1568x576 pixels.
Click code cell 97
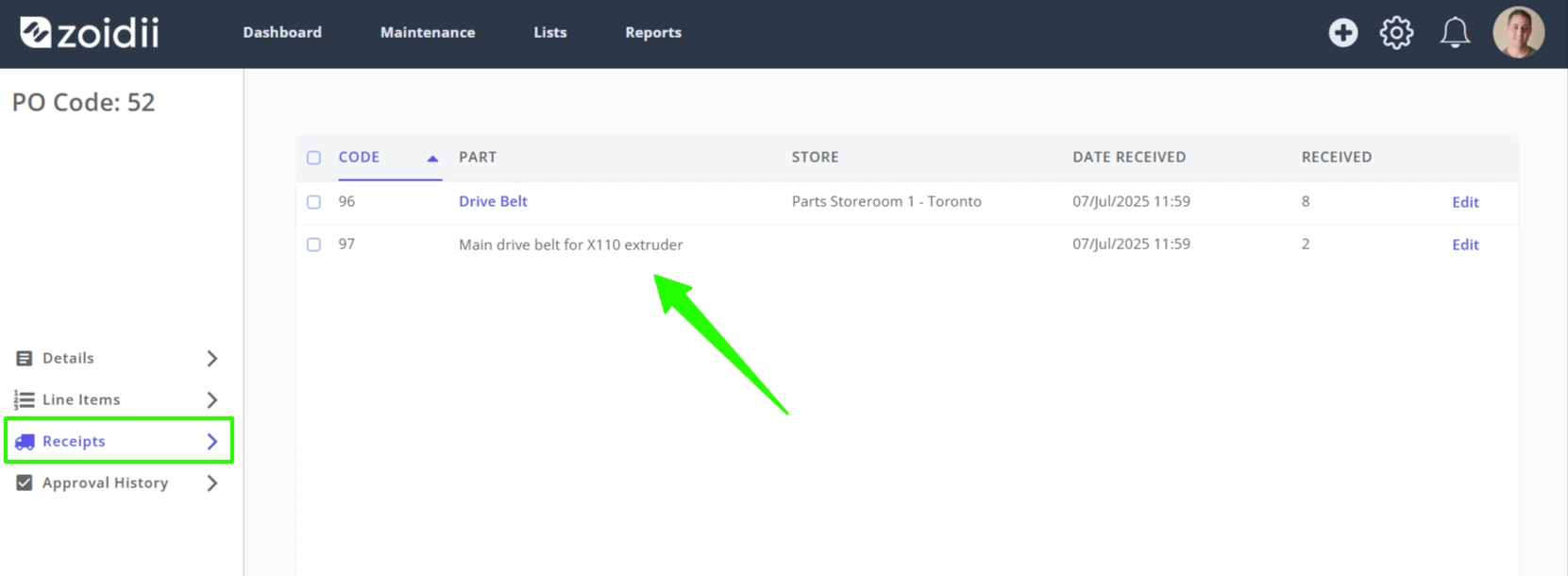346,244
